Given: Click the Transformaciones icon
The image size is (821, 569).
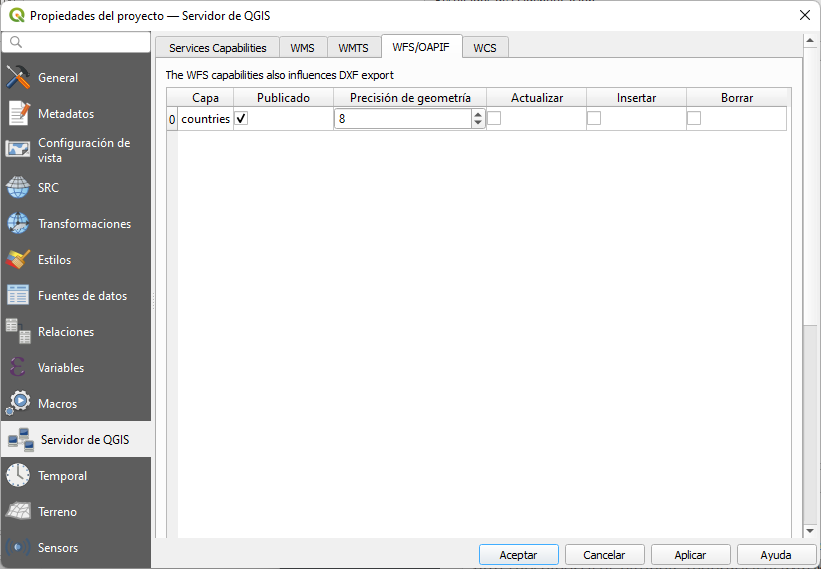Looking at the screenshot, I should [18, 224].
